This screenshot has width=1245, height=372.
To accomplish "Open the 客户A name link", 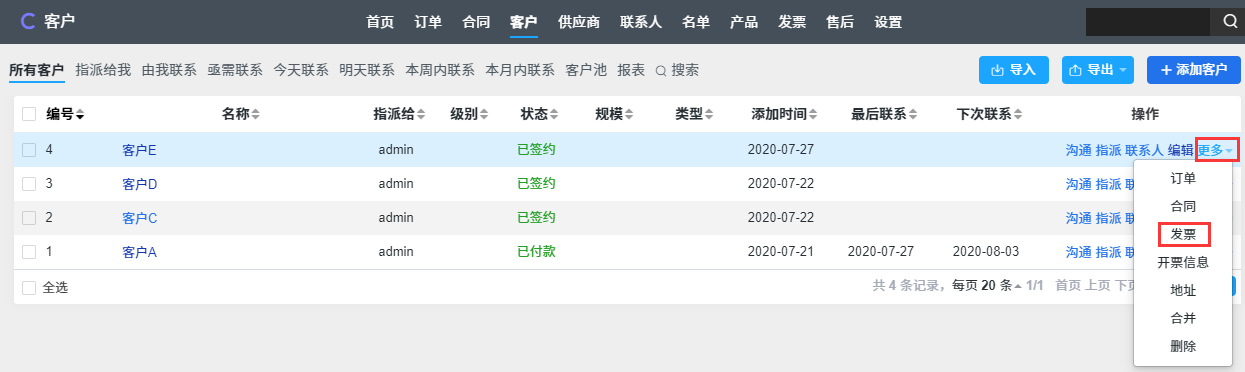I will point(139,252).
